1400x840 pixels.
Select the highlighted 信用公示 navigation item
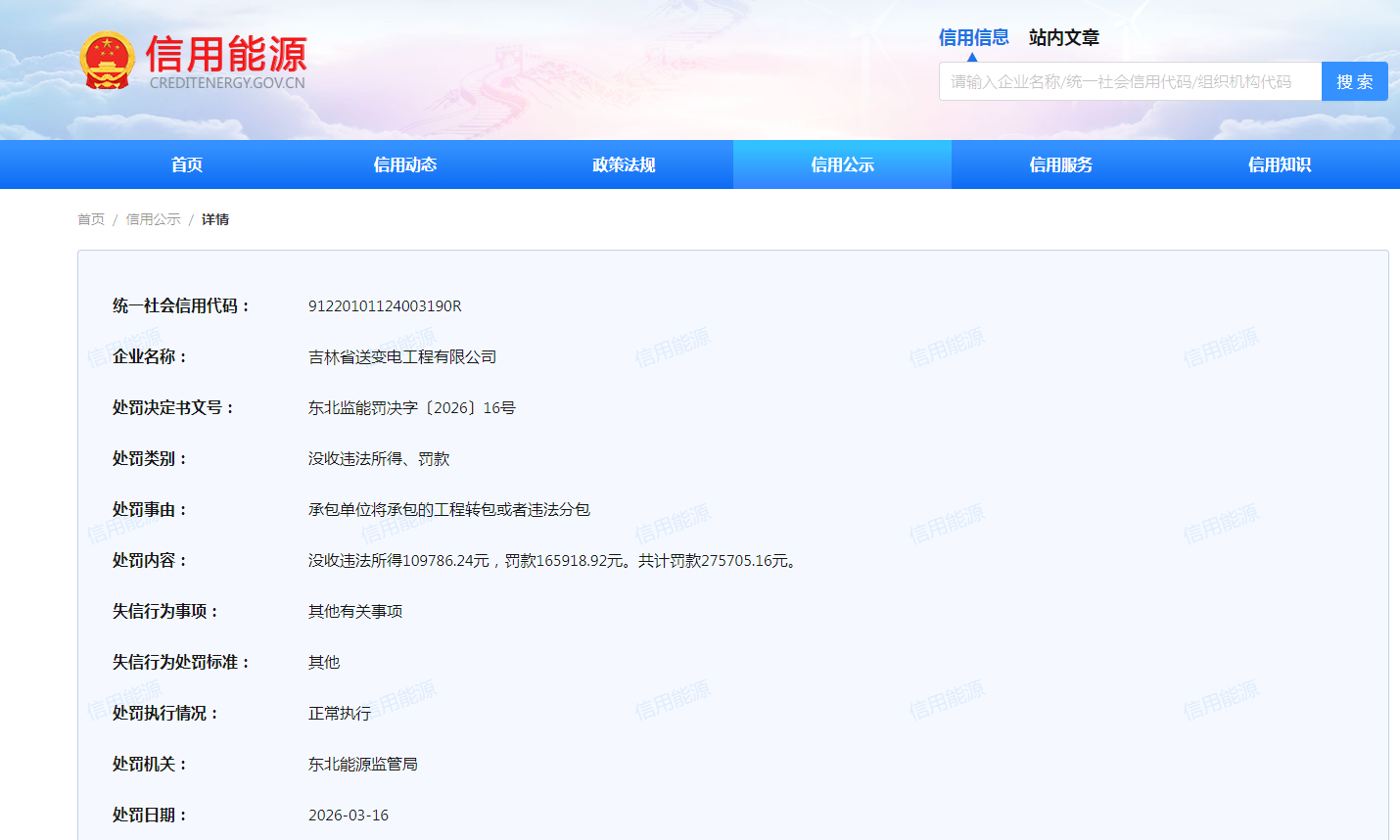[842, 164]
